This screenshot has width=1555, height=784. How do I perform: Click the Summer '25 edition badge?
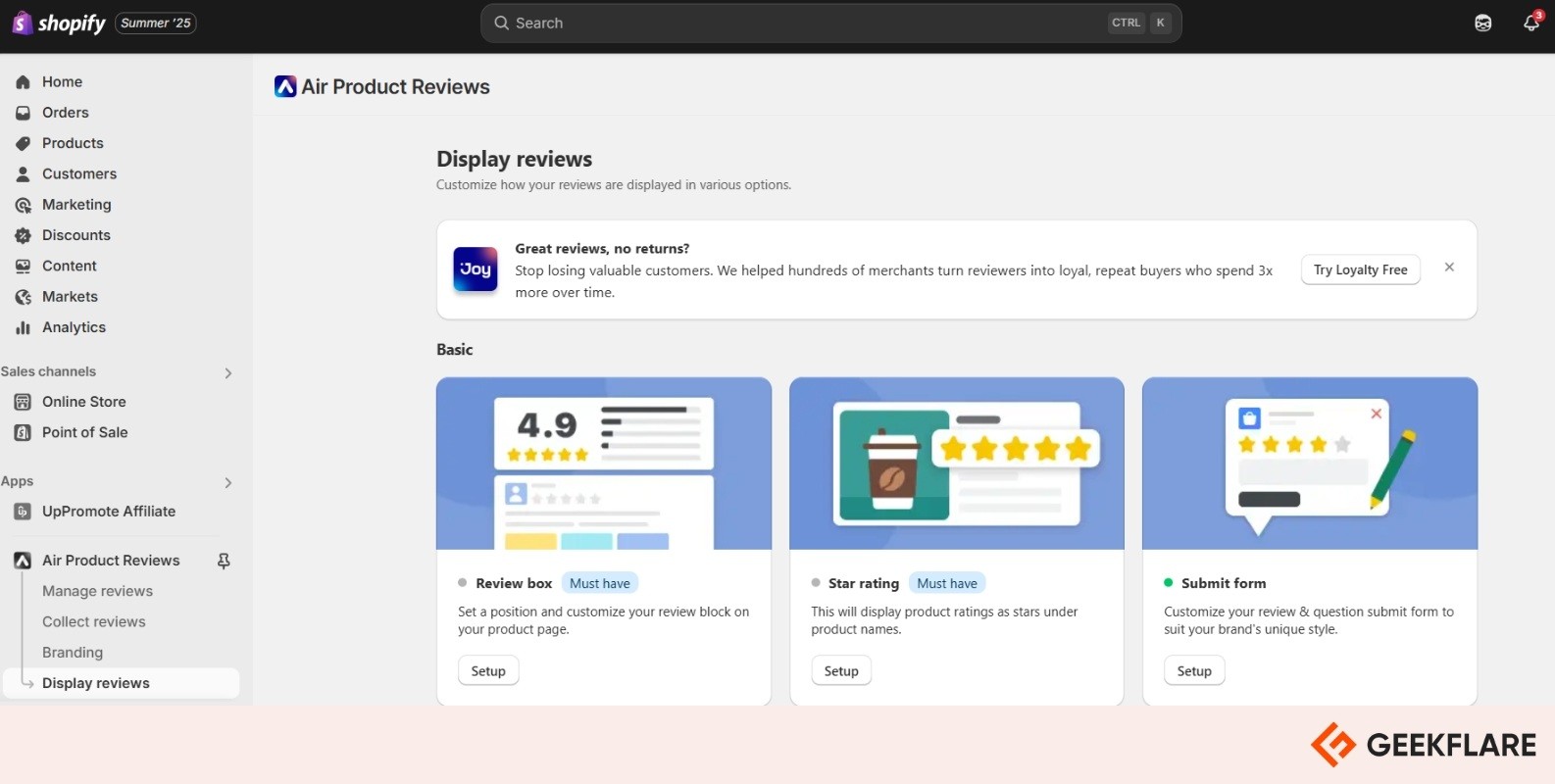pyautogui.click(x=156, y=23)
